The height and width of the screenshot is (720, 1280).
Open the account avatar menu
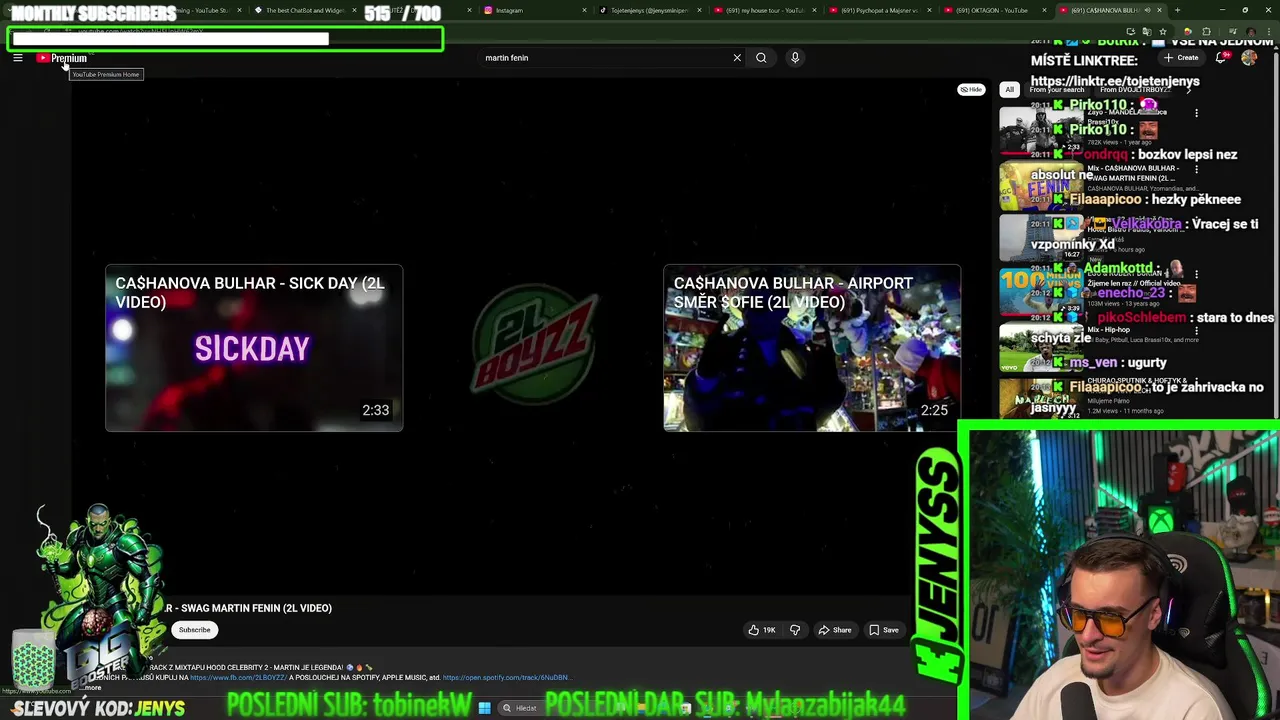(x=1249, y=58)
